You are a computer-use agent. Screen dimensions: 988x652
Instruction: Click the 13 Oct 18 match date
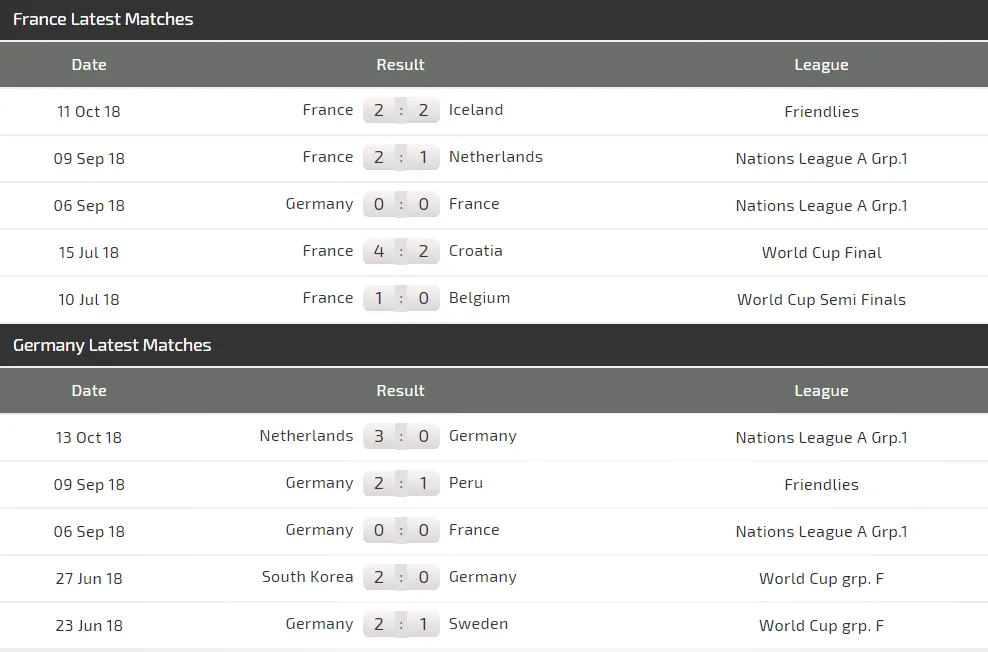pos(89,437)
